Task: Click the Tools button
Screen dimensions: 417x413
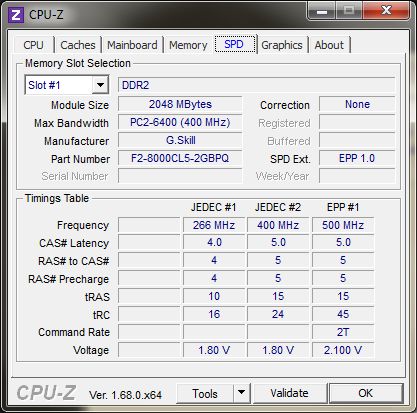Action: coord(205,393)
